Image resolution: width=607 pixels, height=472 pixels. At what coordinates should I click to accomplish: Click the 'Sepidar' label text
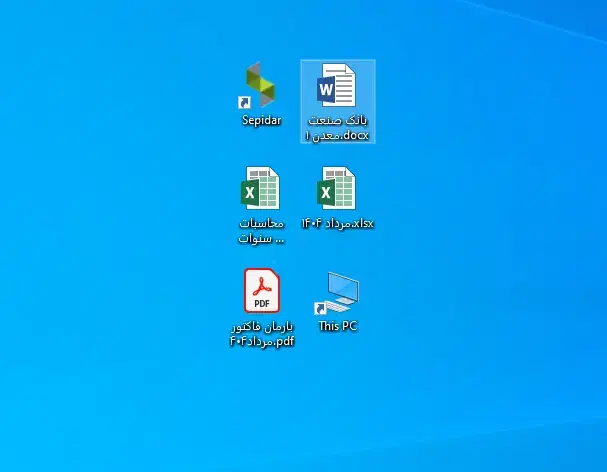(x=262, y=120)
